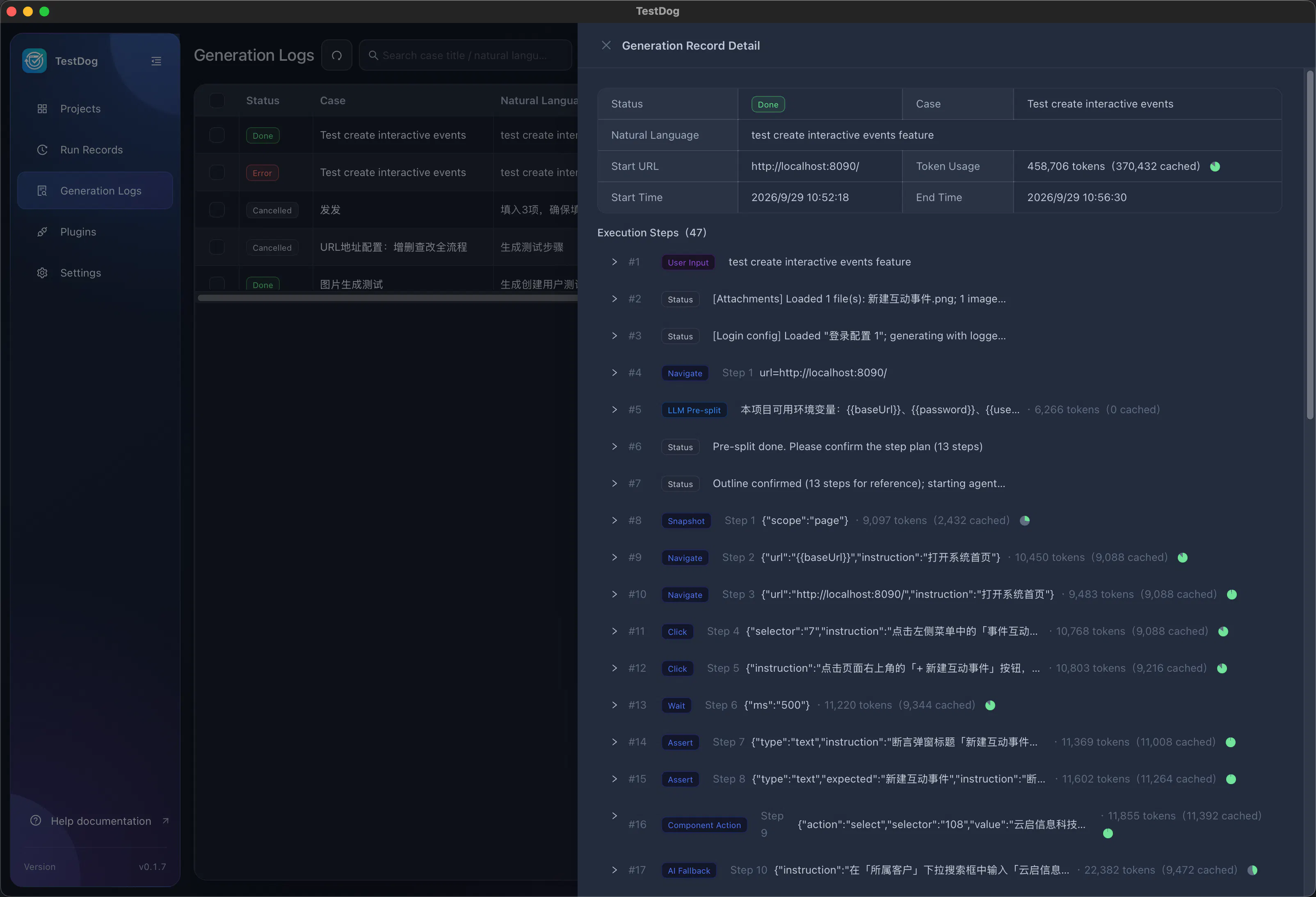1316x897 pixels.
Task: Check the '图片生成测试' row checkbox
Action: [x=217, y=283]
